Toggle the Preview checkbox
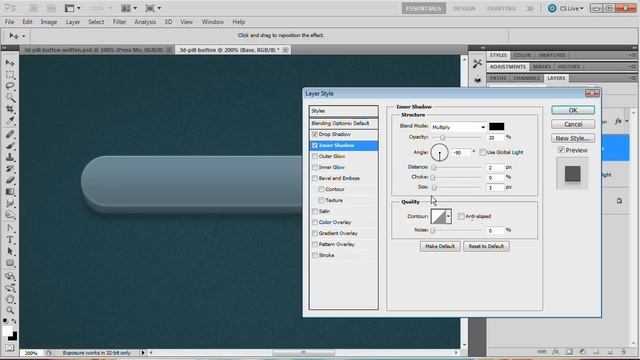The width and height of the screenshot is (640, 360). [x=561, y=150]
